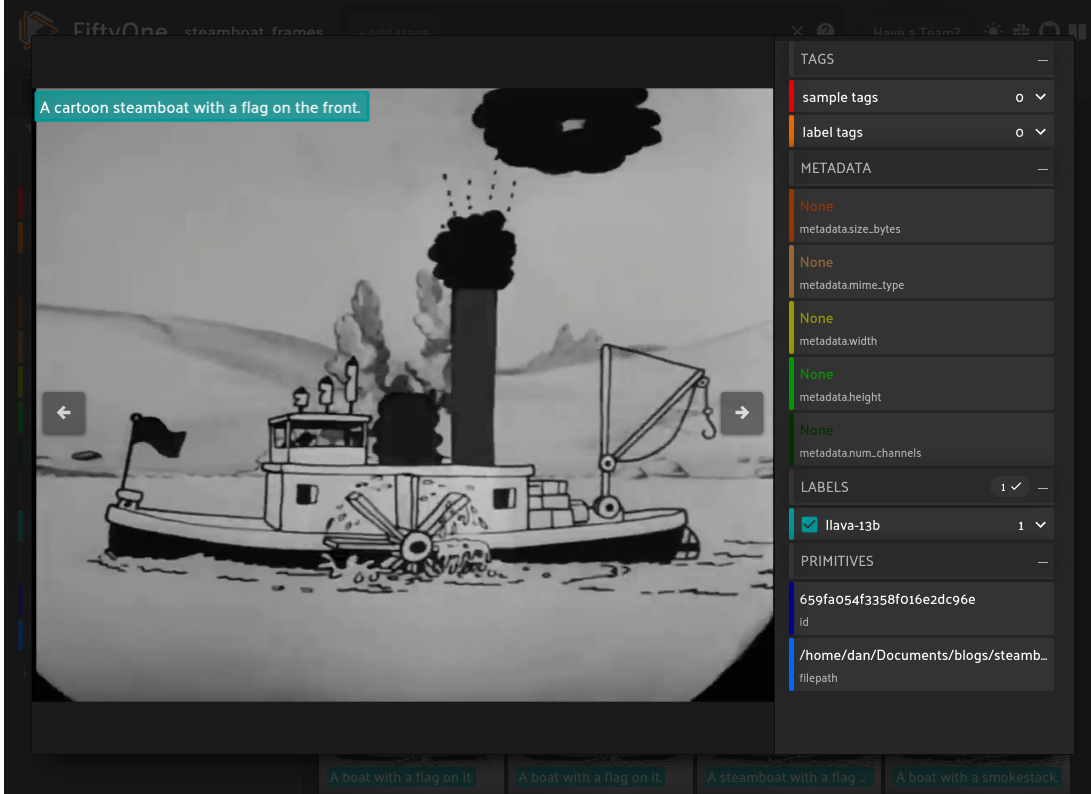
Task: Click the add stage button in view bar
Action: click(x=393, y=32)
